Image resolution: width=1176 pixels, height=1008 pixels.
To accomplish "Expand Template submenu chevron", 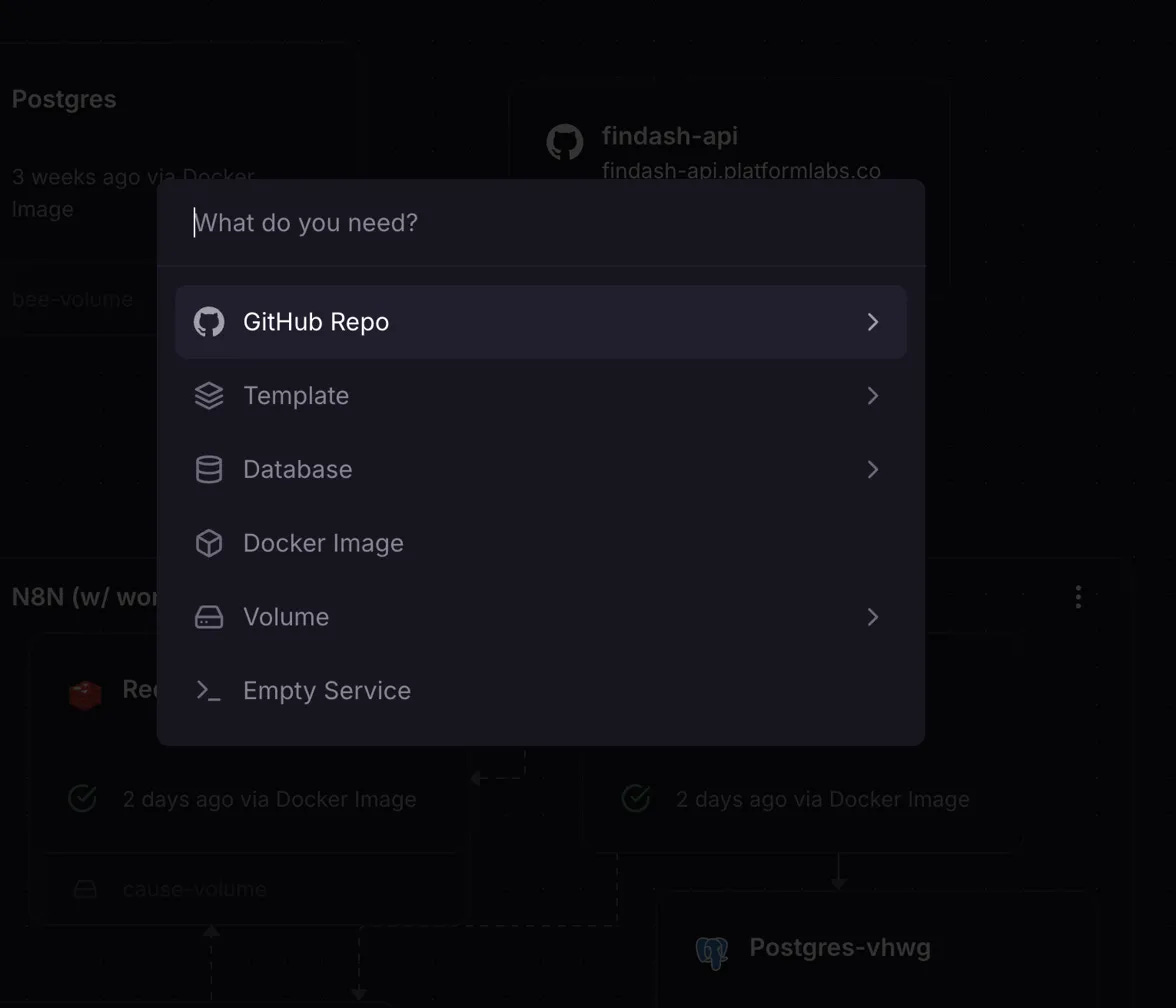I will point(872,396).
